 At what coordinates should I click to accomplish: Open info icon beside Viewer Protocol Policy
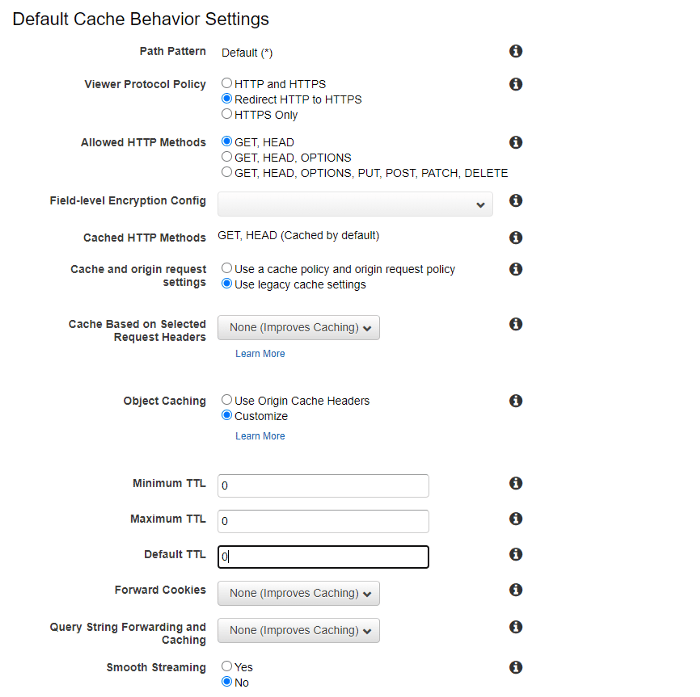(x=516, y=84)
